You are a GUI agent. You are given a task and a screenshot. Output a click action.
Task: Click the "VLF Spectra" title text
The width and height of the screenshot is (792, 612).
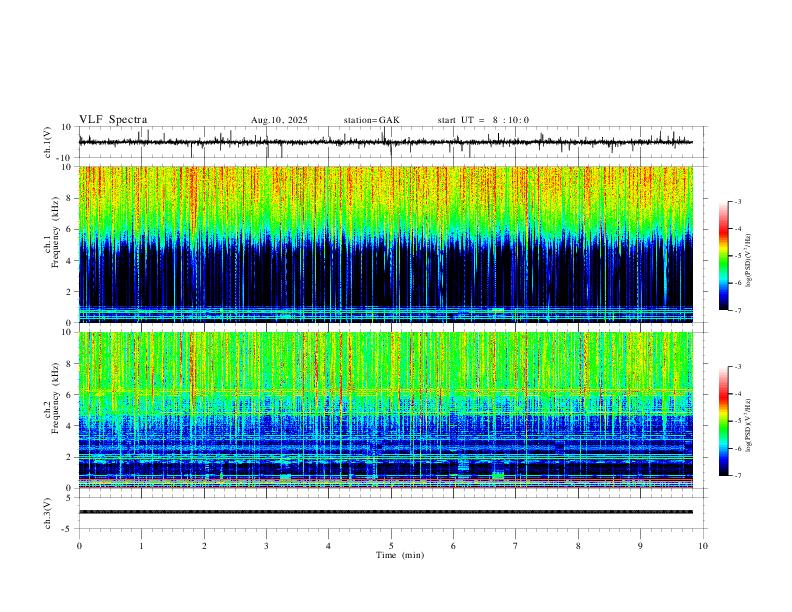113,120
